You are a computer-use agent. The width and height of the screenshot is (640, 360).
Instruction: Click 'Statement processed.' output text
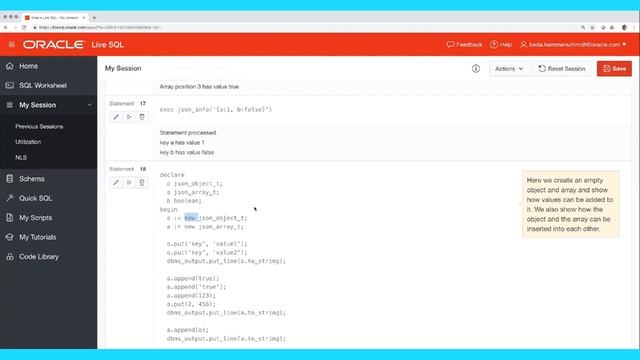(x=188, y=133)
